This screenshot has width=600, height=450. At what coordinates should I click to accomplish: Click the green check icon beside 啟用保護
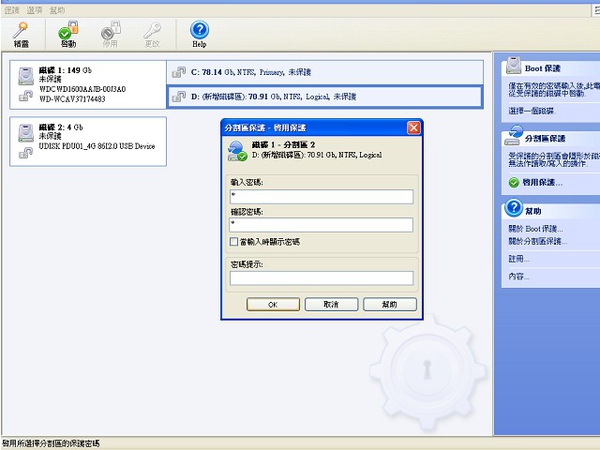tap(514, 183)
